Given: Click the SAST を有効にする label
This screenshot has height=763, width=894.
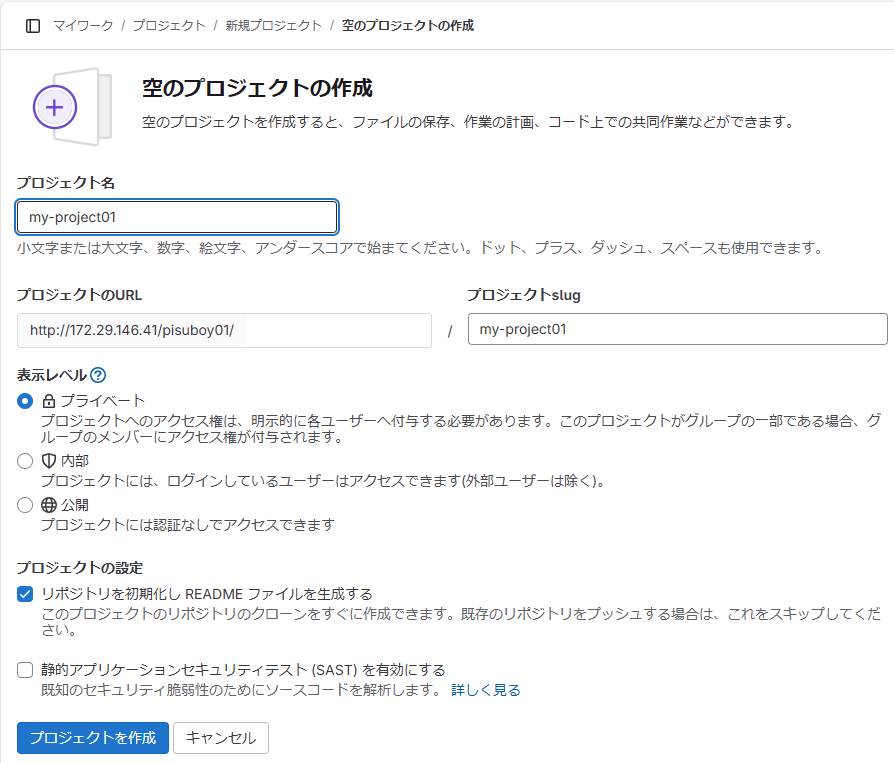Looking at the screenshot, I should click(243, 670).
